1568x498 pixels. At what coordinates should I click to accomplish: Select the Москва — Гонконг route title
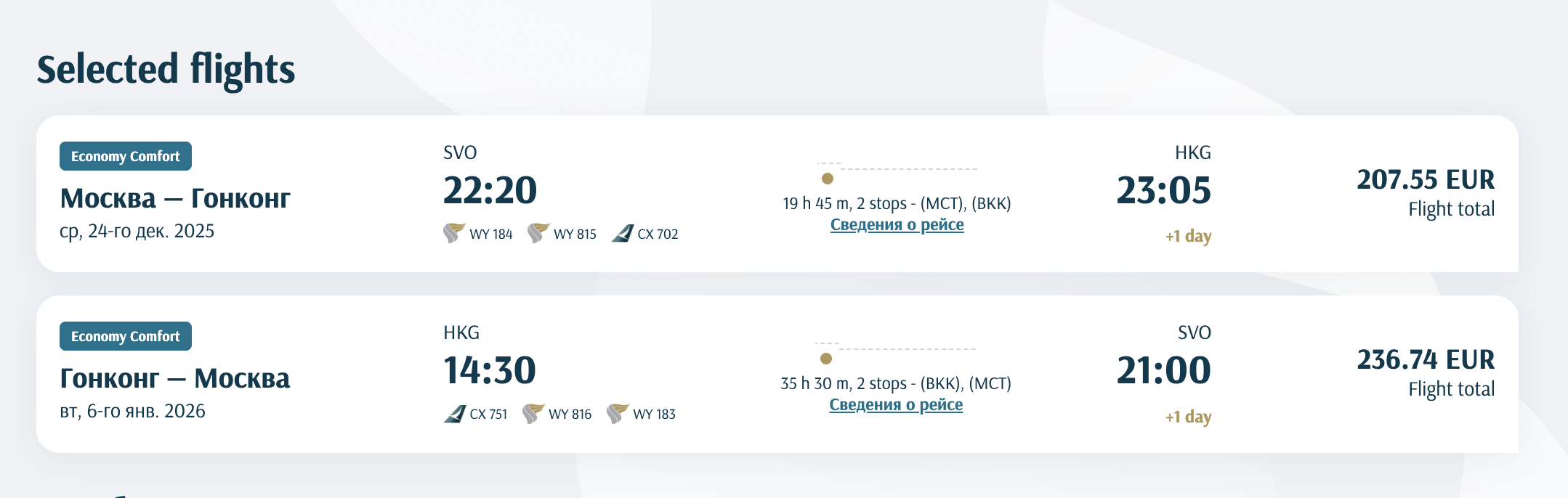point(175,198)
